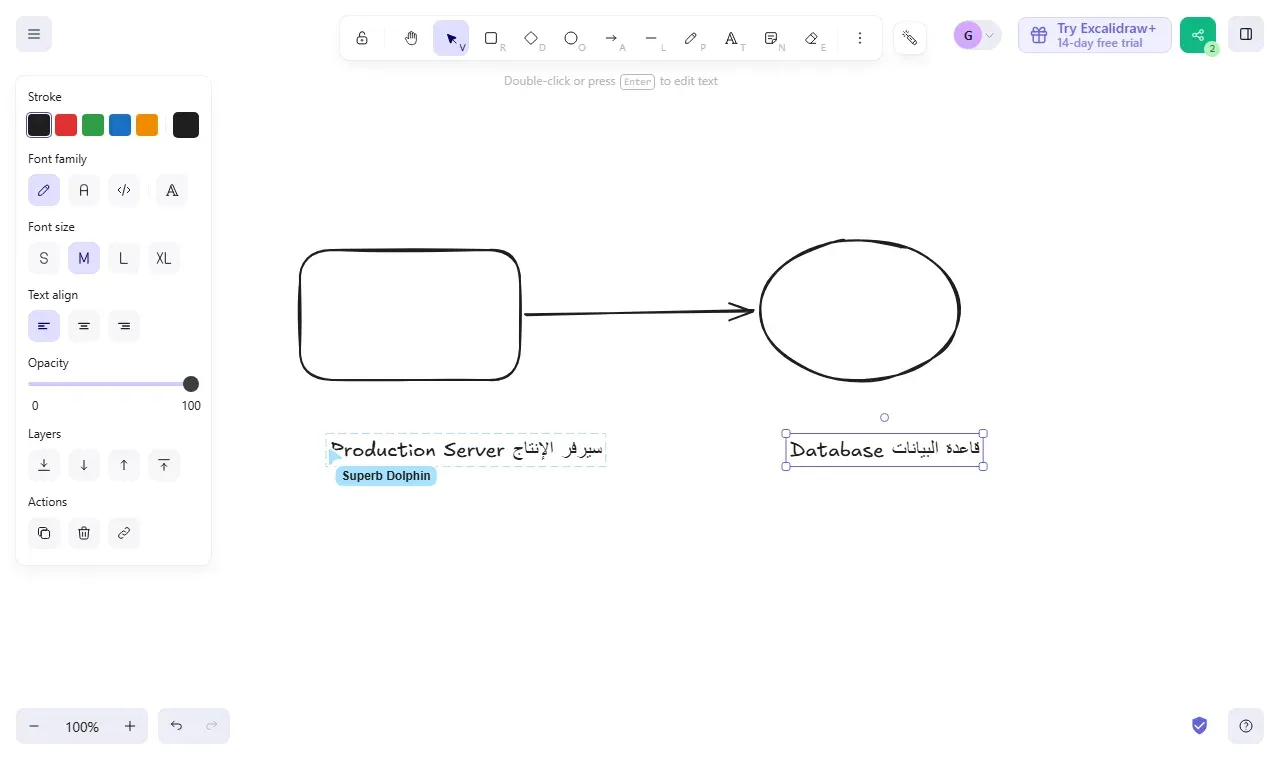This screenshot has height=760, width=1280.
Task: Click Try Excalidraw+ free trial link
Action: pyautogui.click(x=1095, y=35)
